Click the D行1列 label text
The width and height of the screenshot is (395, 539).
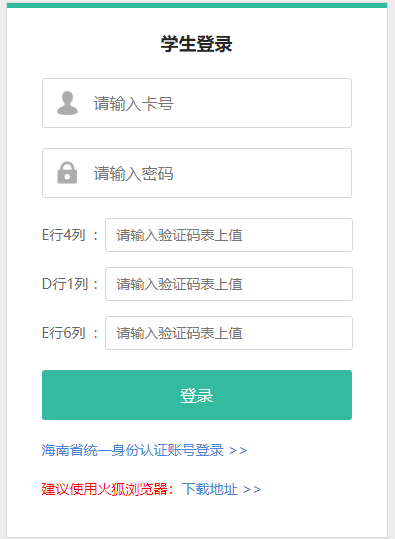65,284
